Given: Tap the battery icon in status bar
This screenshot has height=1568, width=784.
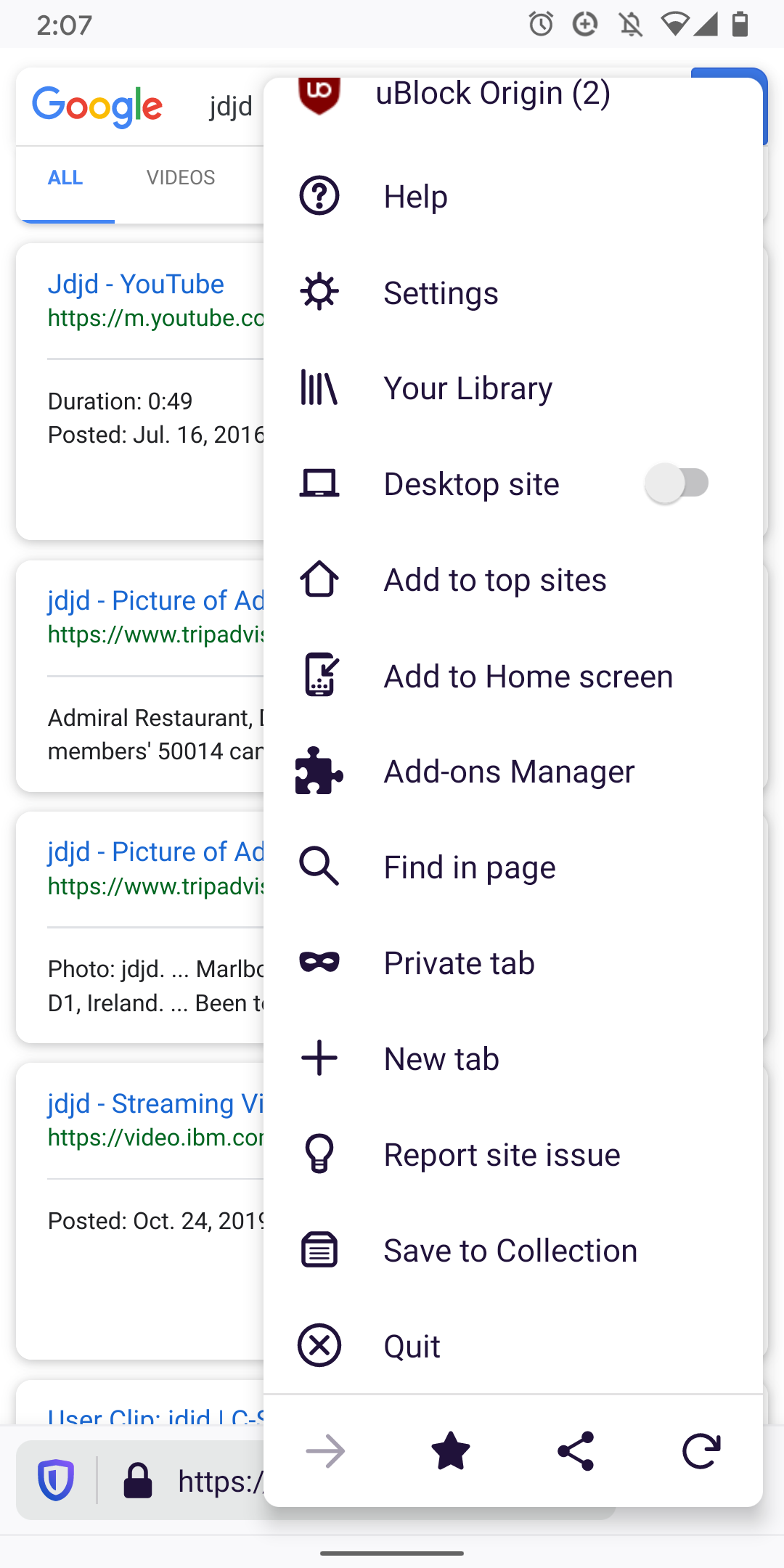Looking at the screenshot, I should coord(740,24).
